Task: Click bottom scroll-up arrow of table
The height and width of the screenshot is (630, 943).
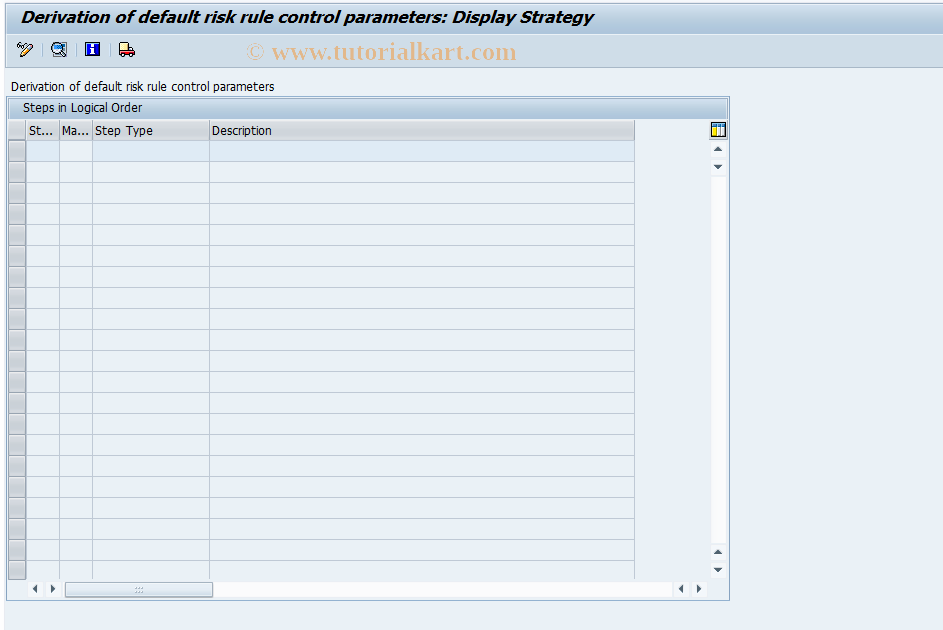Action: 718,552
